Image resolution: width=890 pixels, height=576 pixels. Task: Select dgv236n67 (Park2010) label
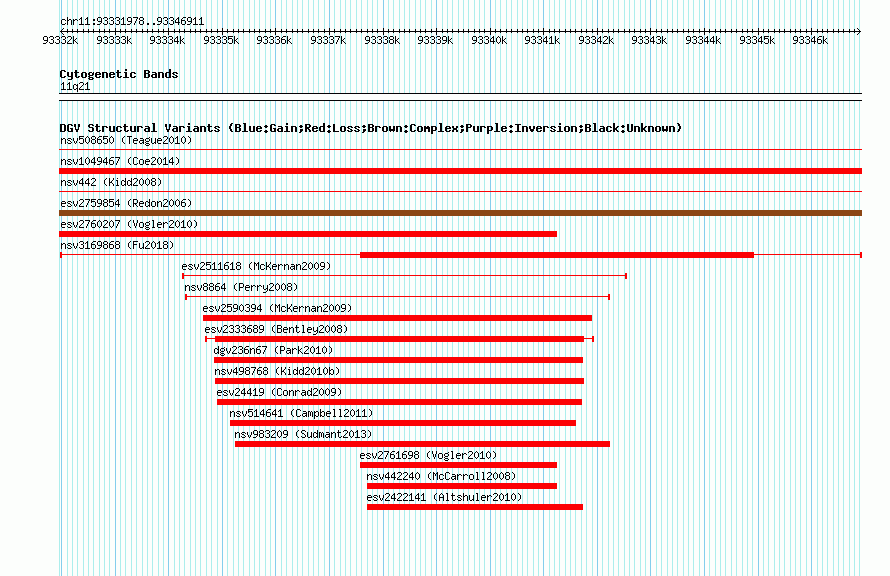[x=273, y=350]
